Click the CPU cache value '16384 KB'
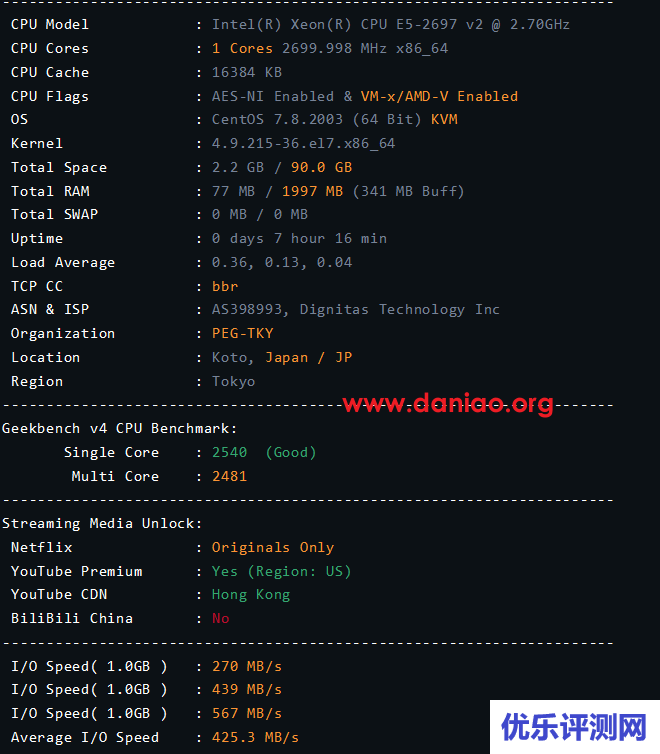 click(x=247, y=73)
